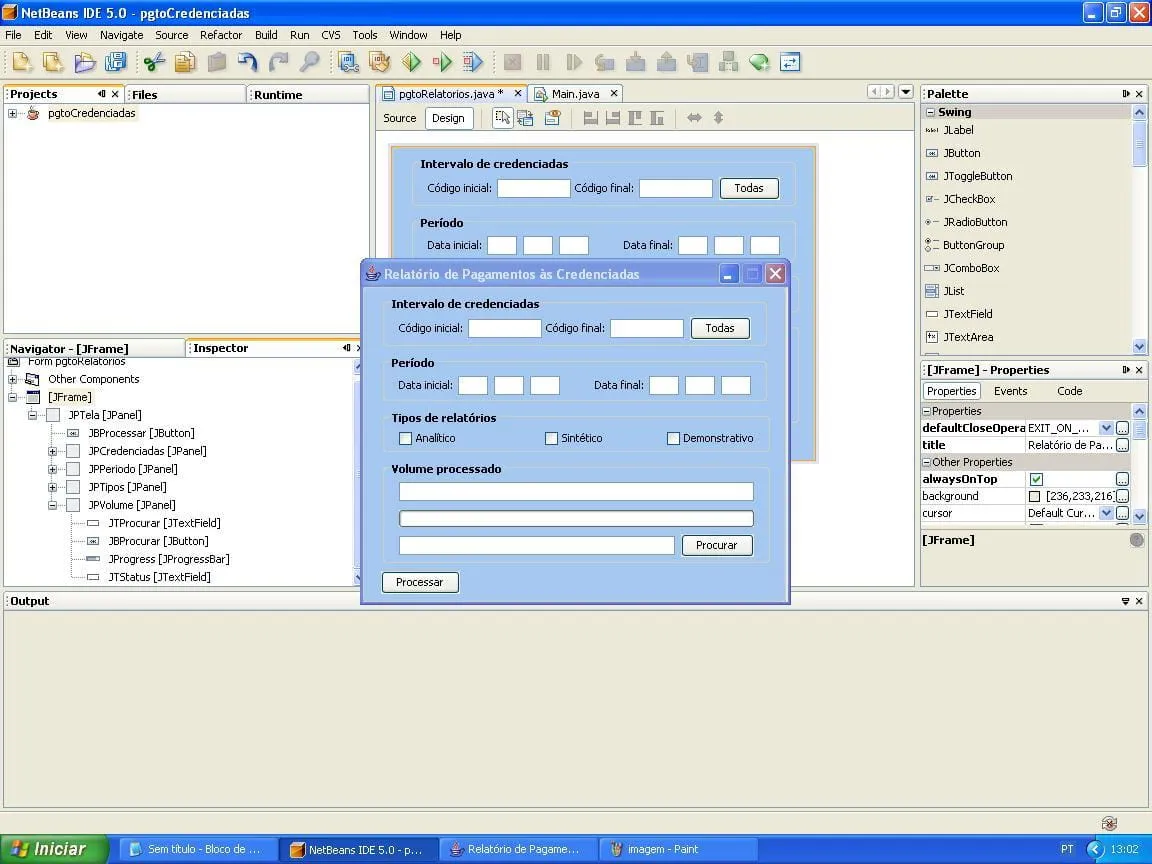This screenshot has width=1152, height=864.
Task: Click the Preview Design icon
Action: point(552,118)
